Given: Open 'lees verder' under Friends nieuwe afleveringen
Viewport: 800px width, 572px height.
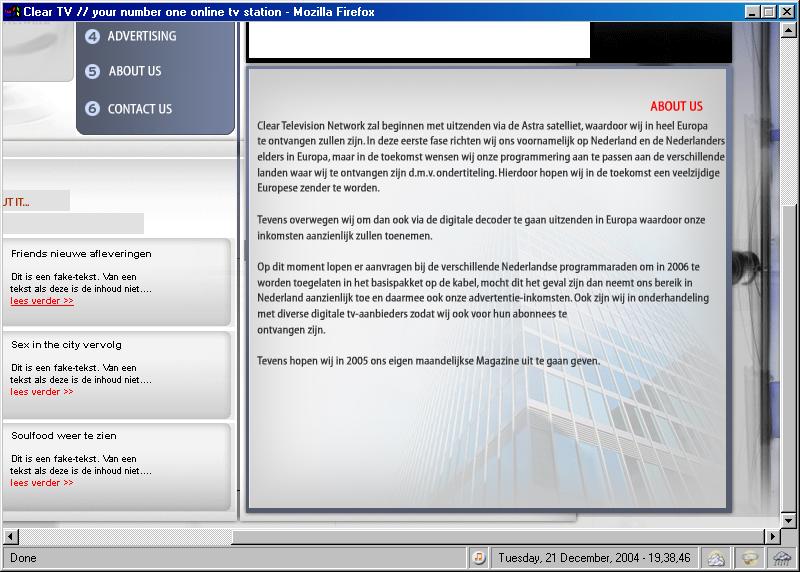Looking at the screenshot, I should pos(42,301).
